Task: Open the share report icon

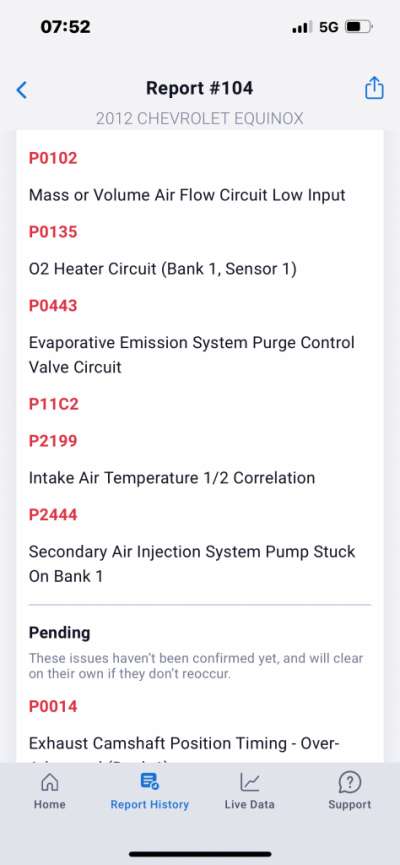Action: coord(374,88)
